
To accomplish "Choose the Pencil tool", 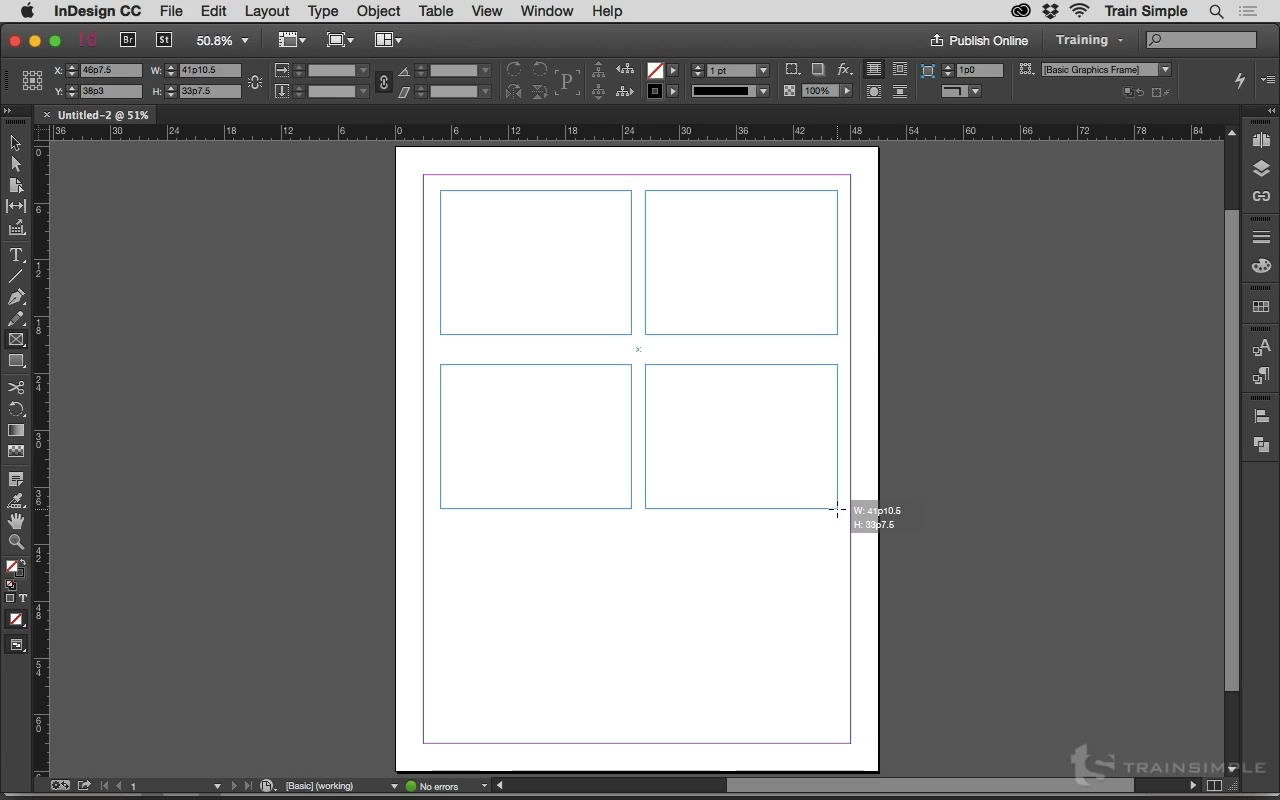I will pyautogui.click(x=16, y=319).
